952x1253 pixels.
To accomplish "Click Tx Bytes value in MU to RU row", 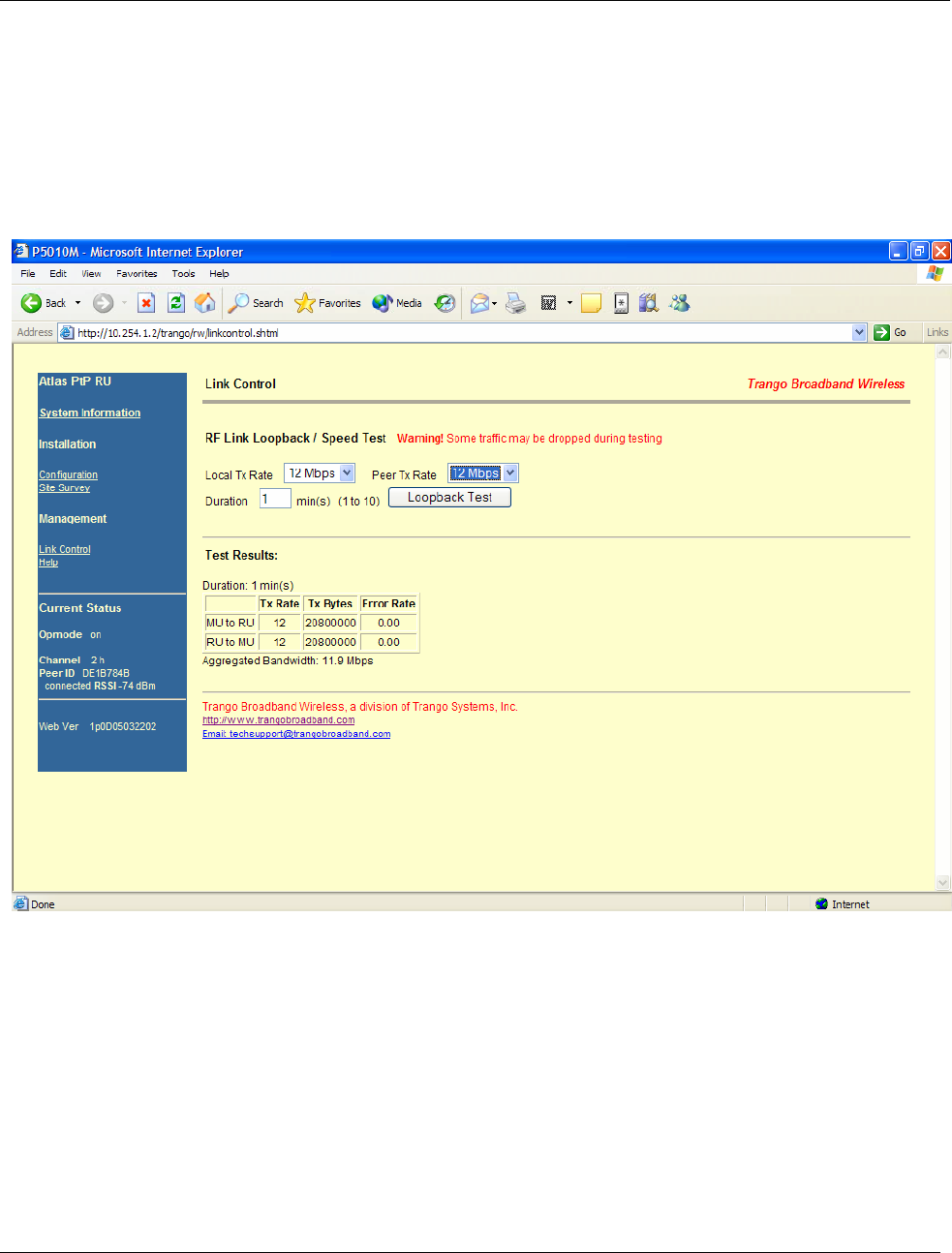I will [x=330, y=623].
